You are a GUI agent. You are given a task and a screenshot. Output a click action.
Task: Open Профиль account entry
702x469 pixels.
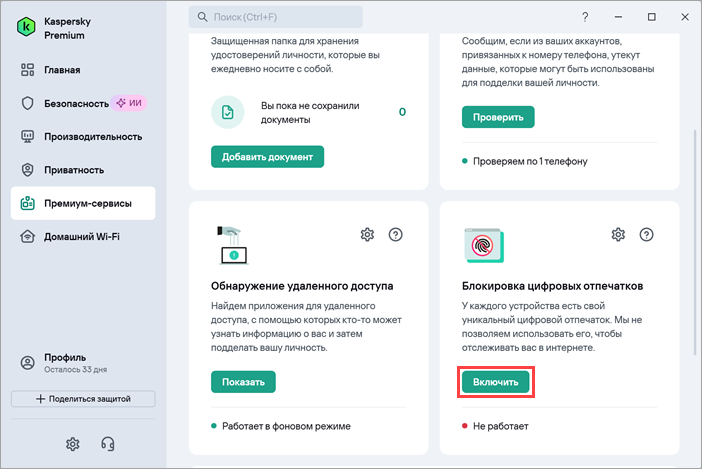click(83, 363)
